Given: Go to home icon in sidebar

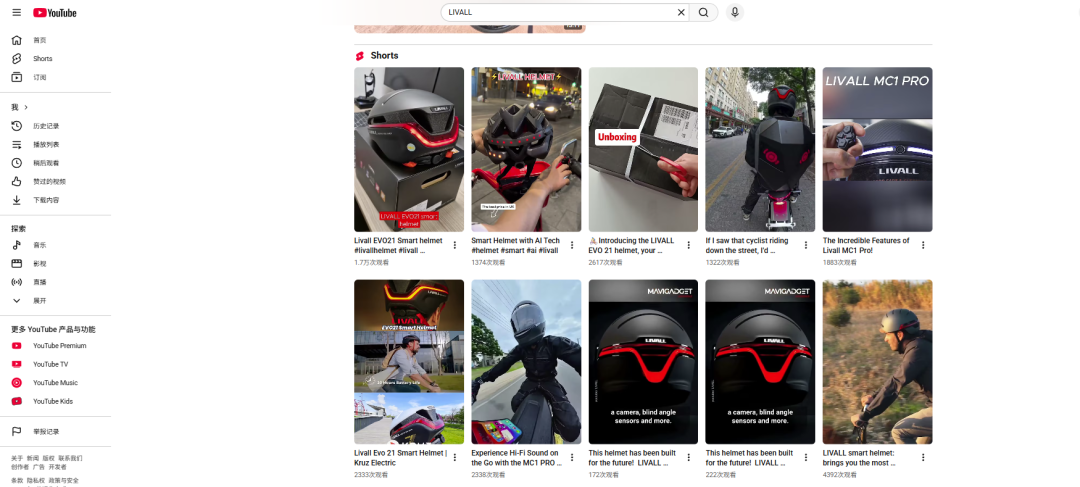Looking at the screenshot, I should (x=17, y=40).
